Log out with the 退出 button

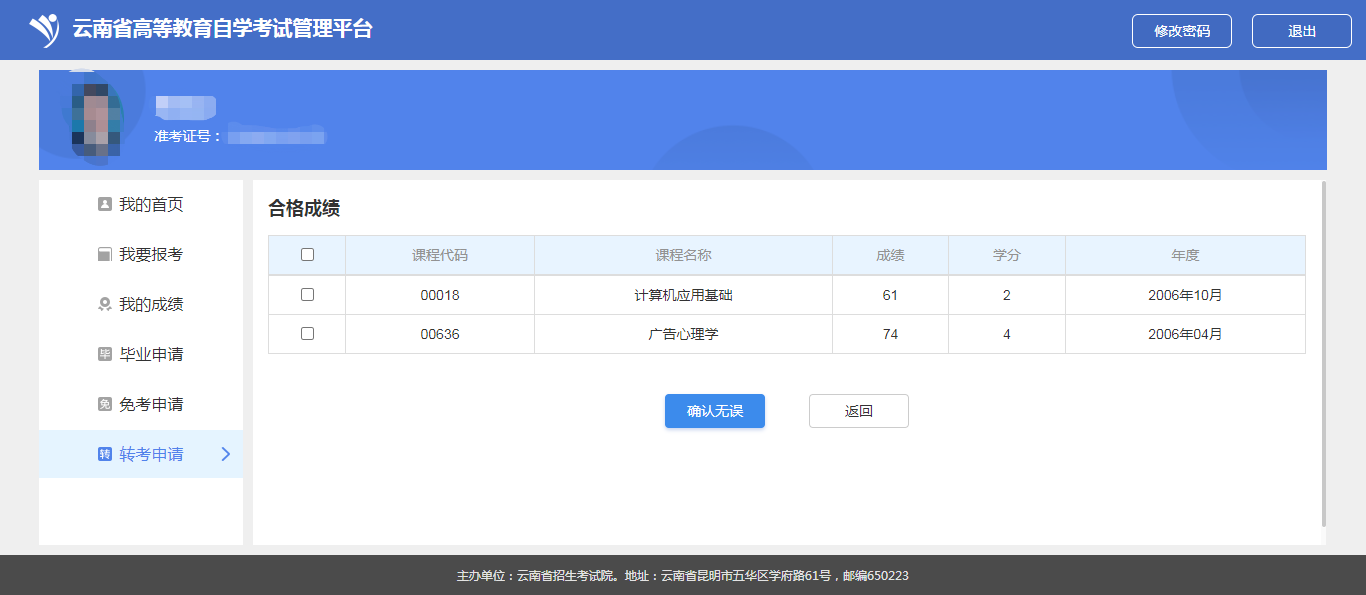click(1301, 31)
